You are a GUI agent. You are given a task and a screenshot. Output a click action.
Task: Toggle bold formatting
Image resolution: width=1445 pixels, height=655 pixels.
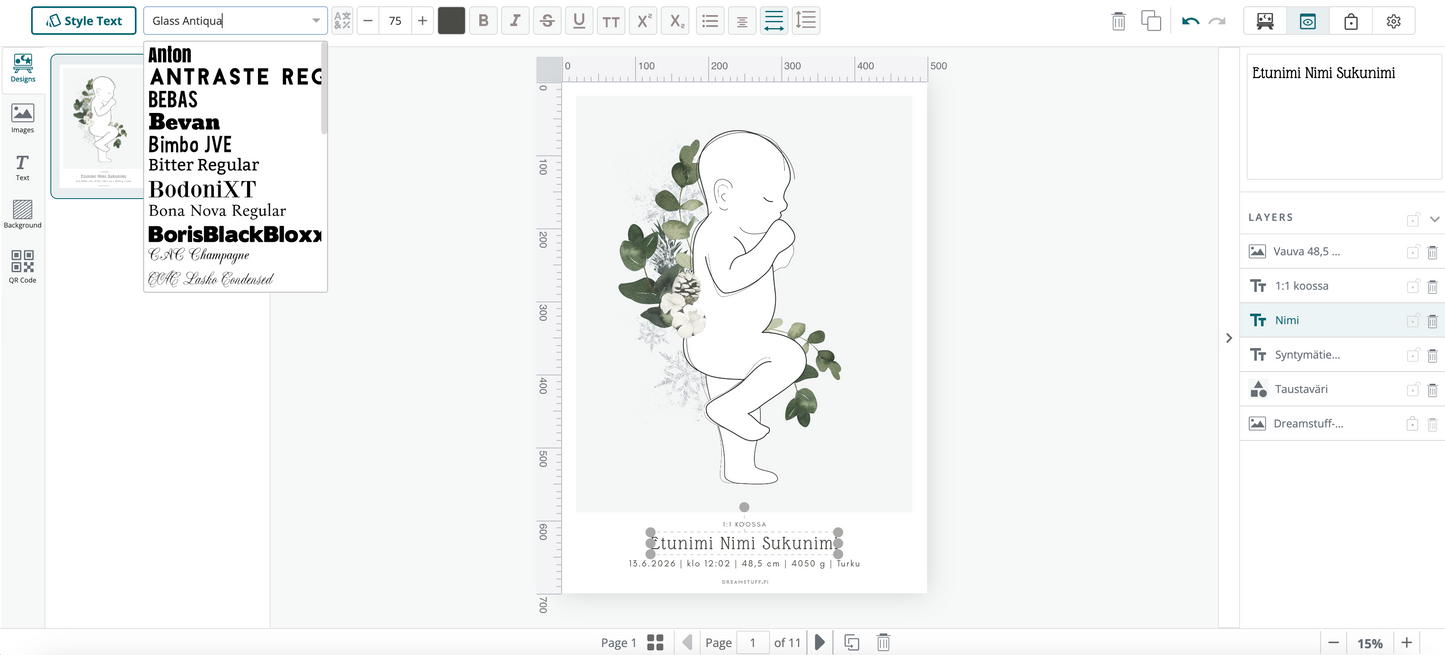pyautogui.click(x=484, y=20)
